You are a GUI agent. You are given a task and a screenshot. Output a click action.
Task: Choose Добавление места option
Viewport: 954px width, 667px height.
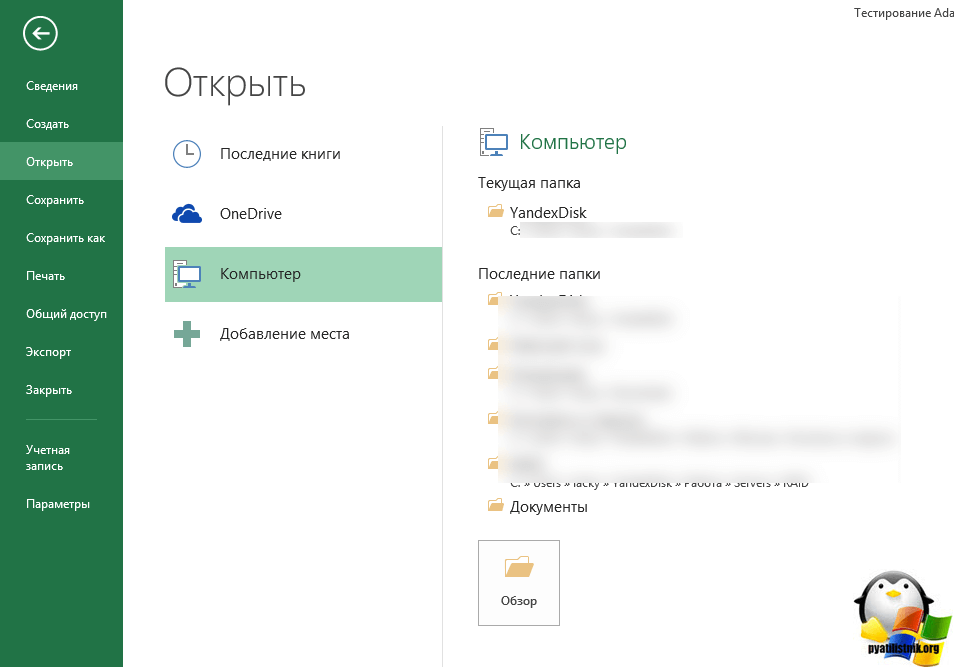coord(303,334)
